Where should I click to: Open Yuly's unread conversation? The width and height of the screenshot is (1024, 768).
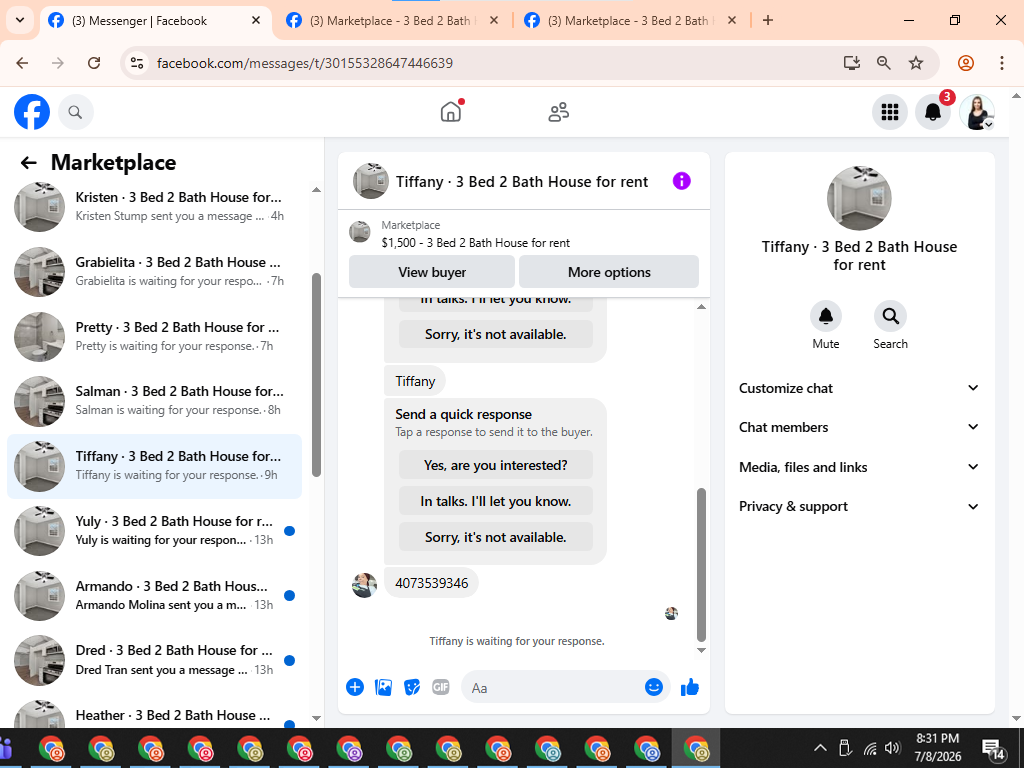(x=155, y=530)
